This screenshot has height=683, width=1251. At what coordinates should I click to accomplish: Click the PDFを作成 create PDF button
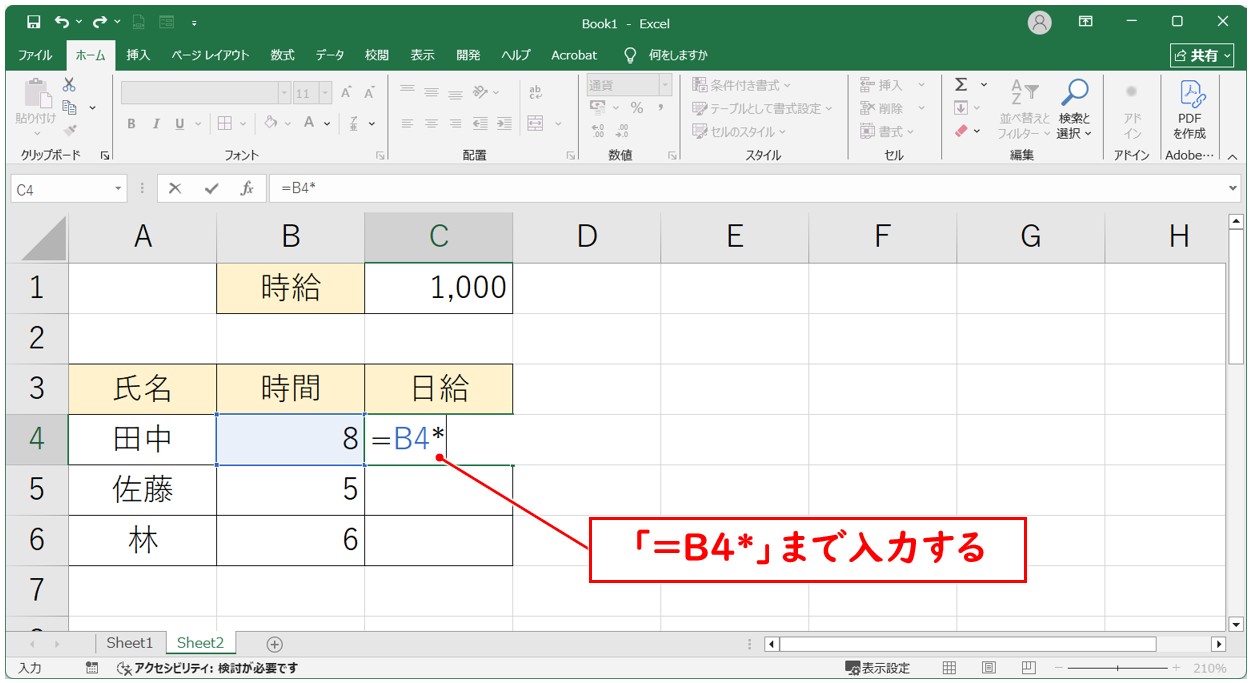coord(1190,108)
